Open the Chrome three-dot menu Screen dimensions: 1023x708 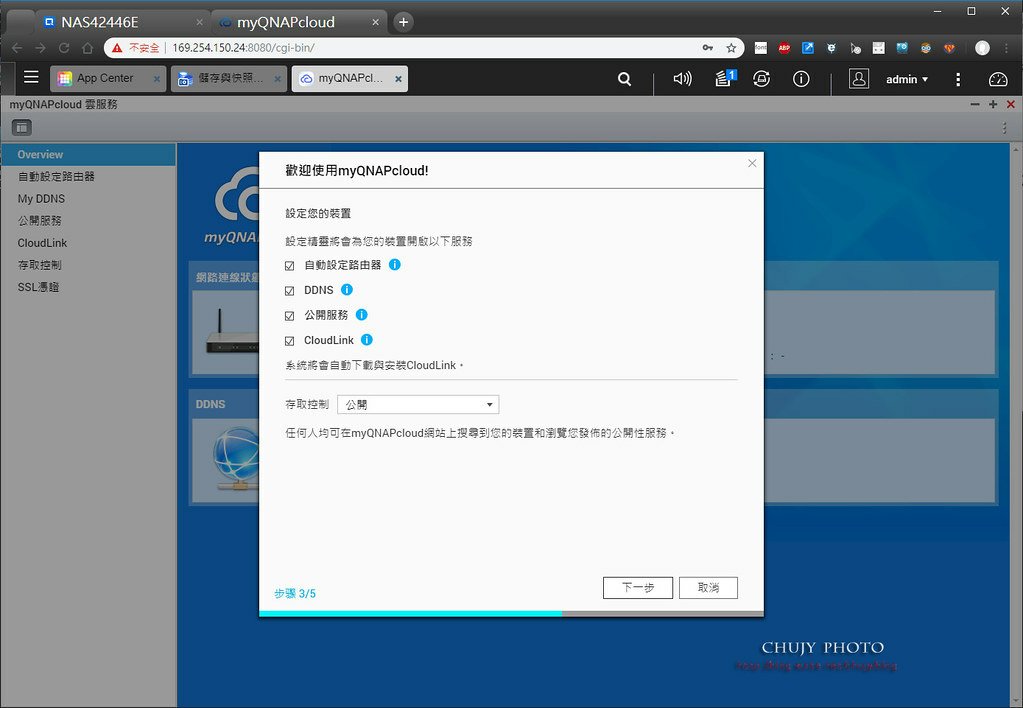point(1007,48)
